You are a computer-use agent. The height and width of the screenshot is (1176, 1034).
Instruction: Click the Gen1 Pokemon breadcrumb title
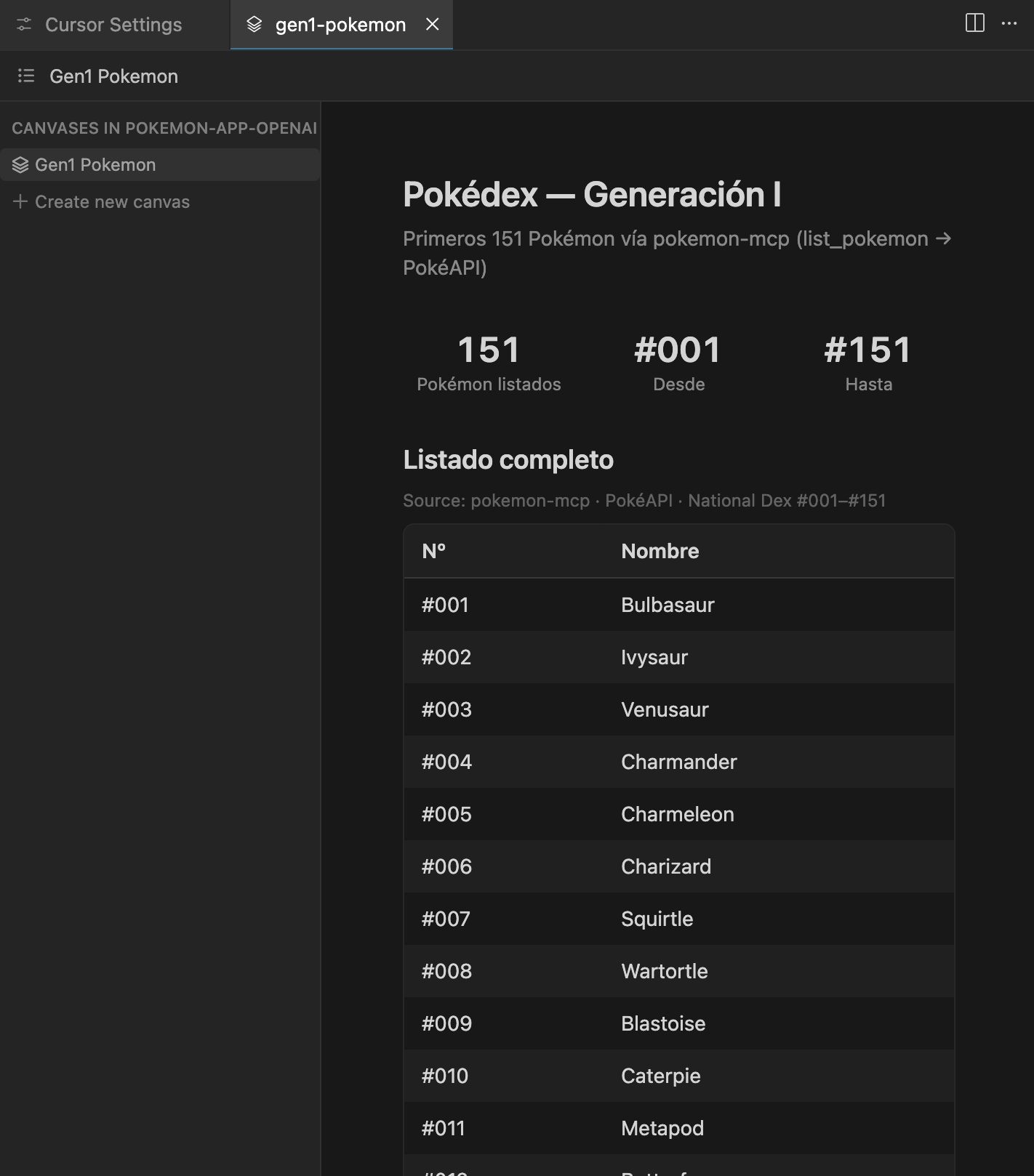(x=113, y=76)
